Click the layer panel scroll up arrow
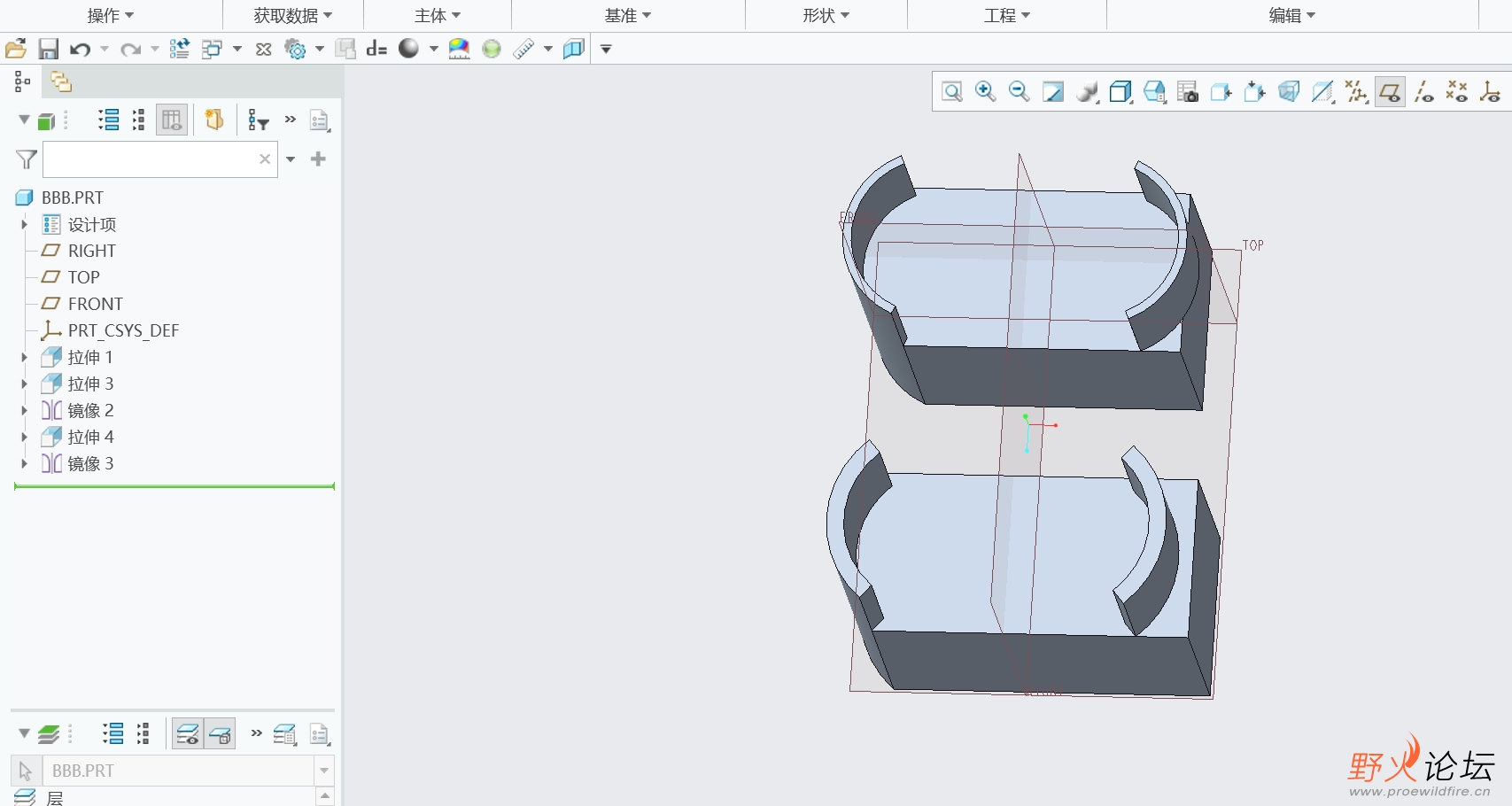 click(x=325, y=796)
